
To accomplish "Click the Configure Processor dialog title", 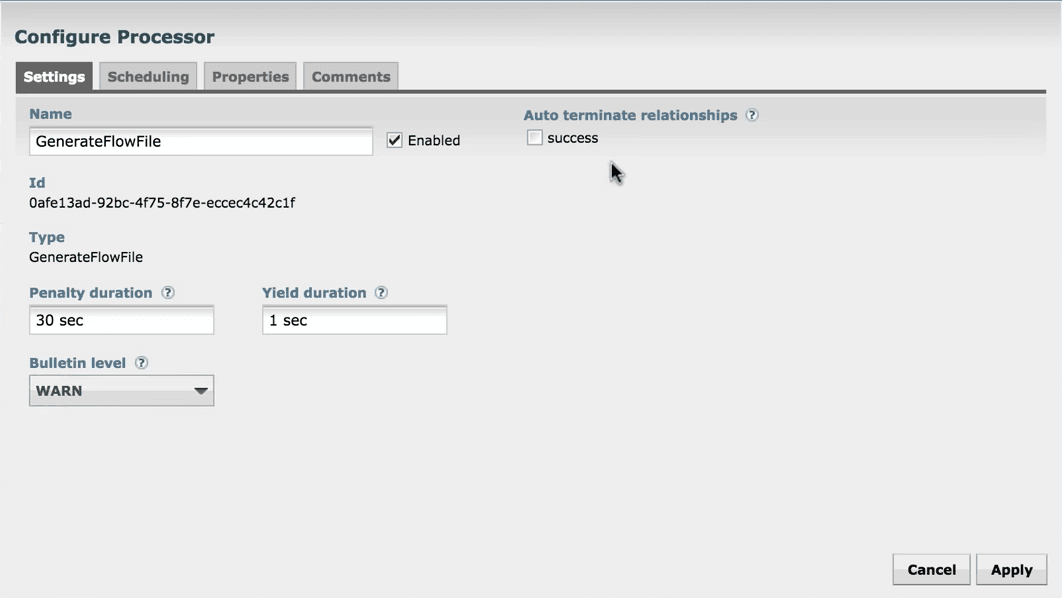I will tap(114, 37).
